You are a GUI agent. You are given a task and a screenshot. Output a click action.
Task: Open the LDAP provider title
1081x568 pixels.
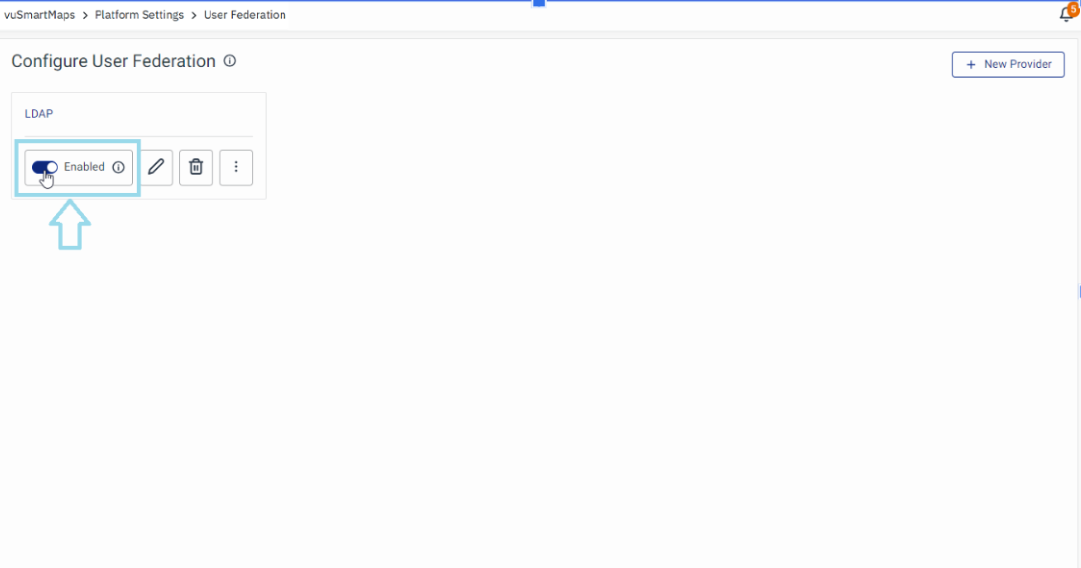(x=39, y=114)
